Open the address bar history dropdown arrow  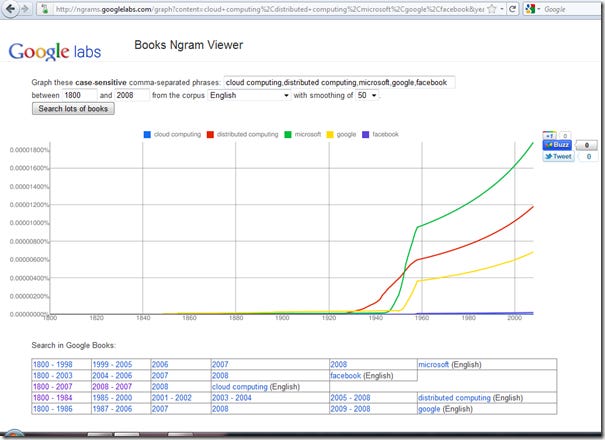(x=502, y=9)
